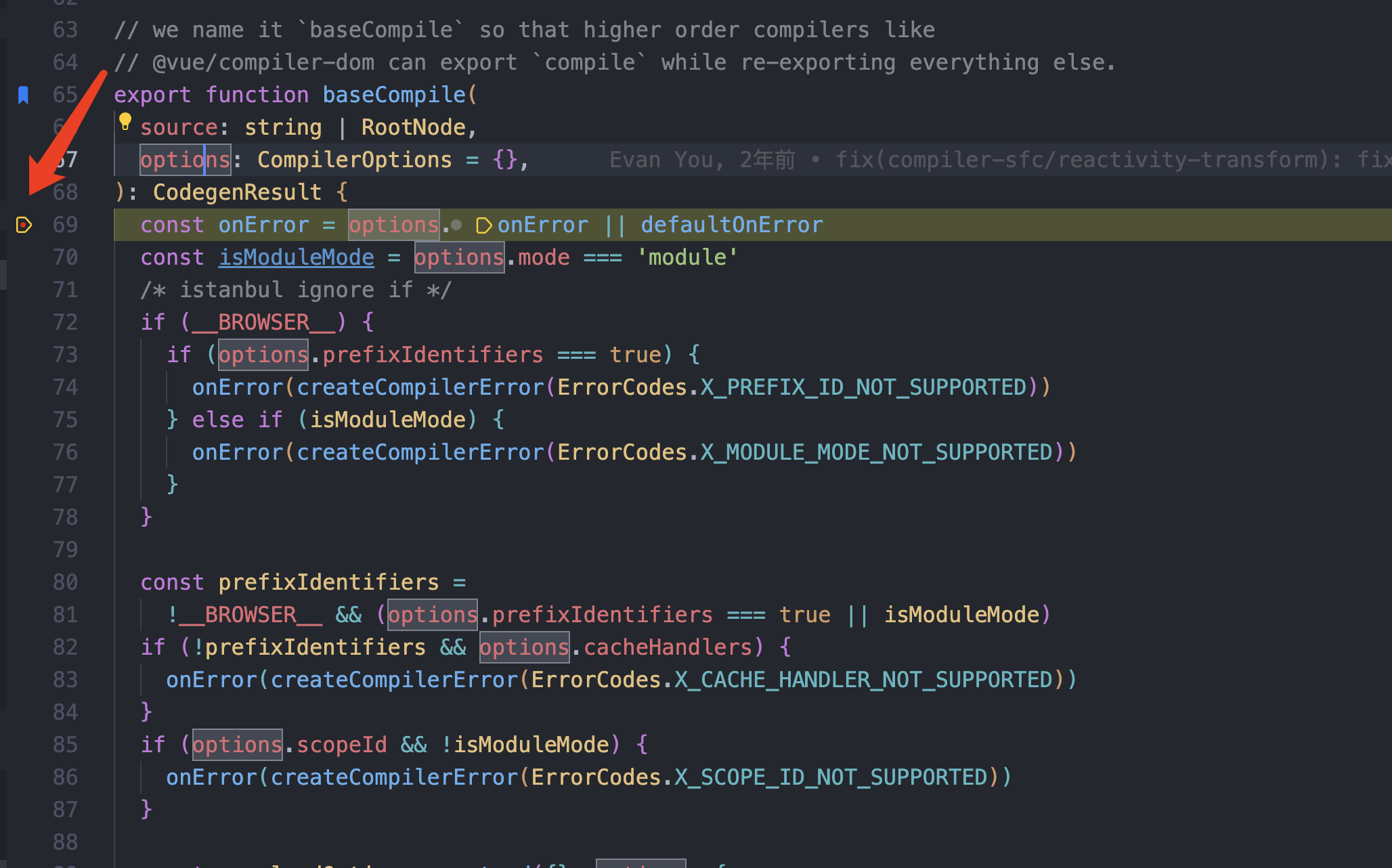
Task: Click isModuleMode inside the else if on line 75
Action: click(x=388, y=420)
